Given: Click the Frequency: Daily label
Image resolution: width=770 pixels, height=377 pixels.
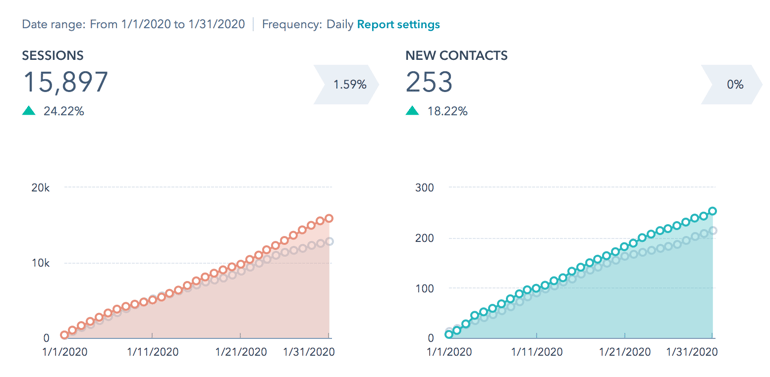Looking at the screenshot, I should [x=308, y=24].
